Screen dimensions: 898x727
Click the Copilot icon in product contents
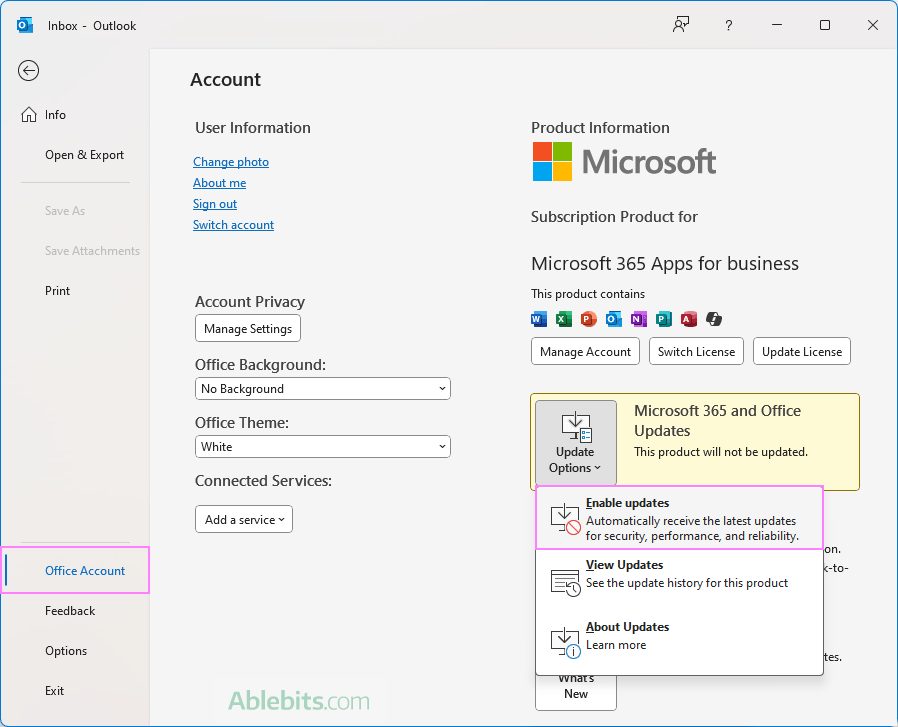(x=714, y=319)
